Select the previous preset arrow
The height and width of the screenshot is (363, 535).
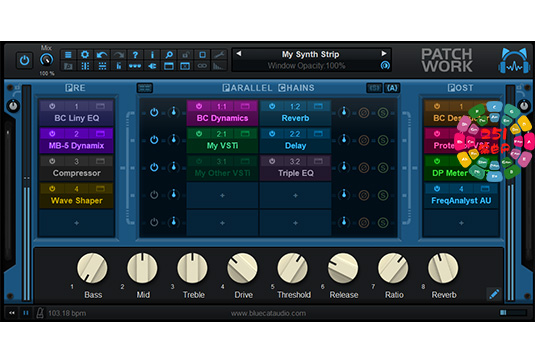239,54
